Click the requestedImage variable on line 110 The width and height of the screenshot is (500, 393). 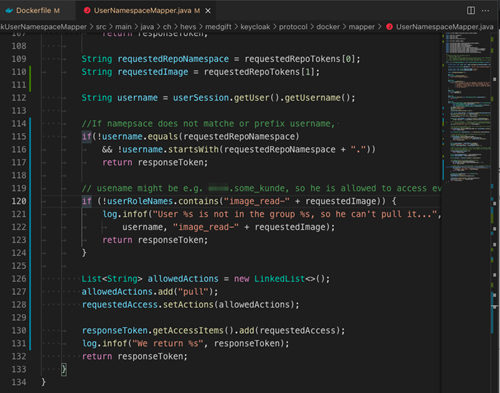pyautogui.click(x=153, y=72)
